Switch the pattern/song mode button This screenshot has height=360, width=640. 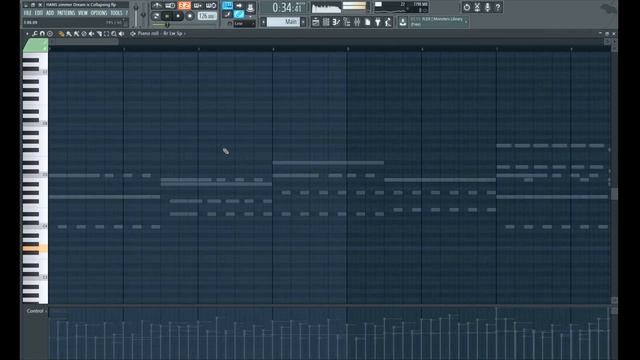point(156,16)
